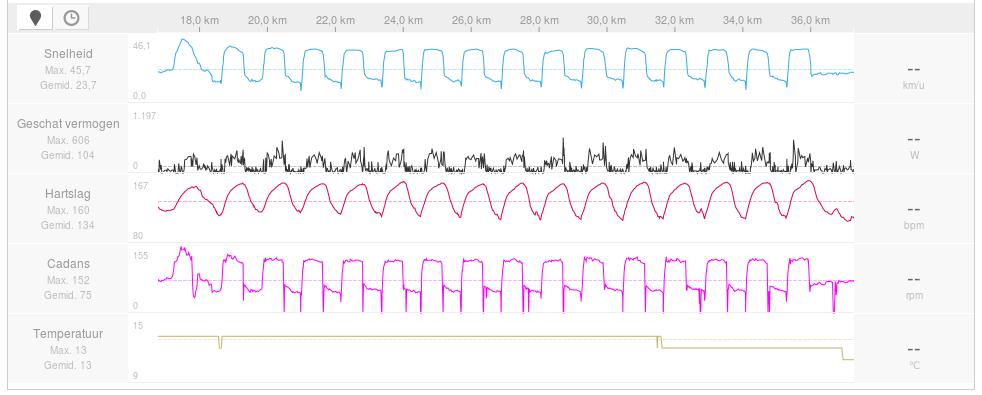Click the cadence Max. 152 value
Image resolution: width=982 pixels, height=395 pixels.
coord(68,280)
